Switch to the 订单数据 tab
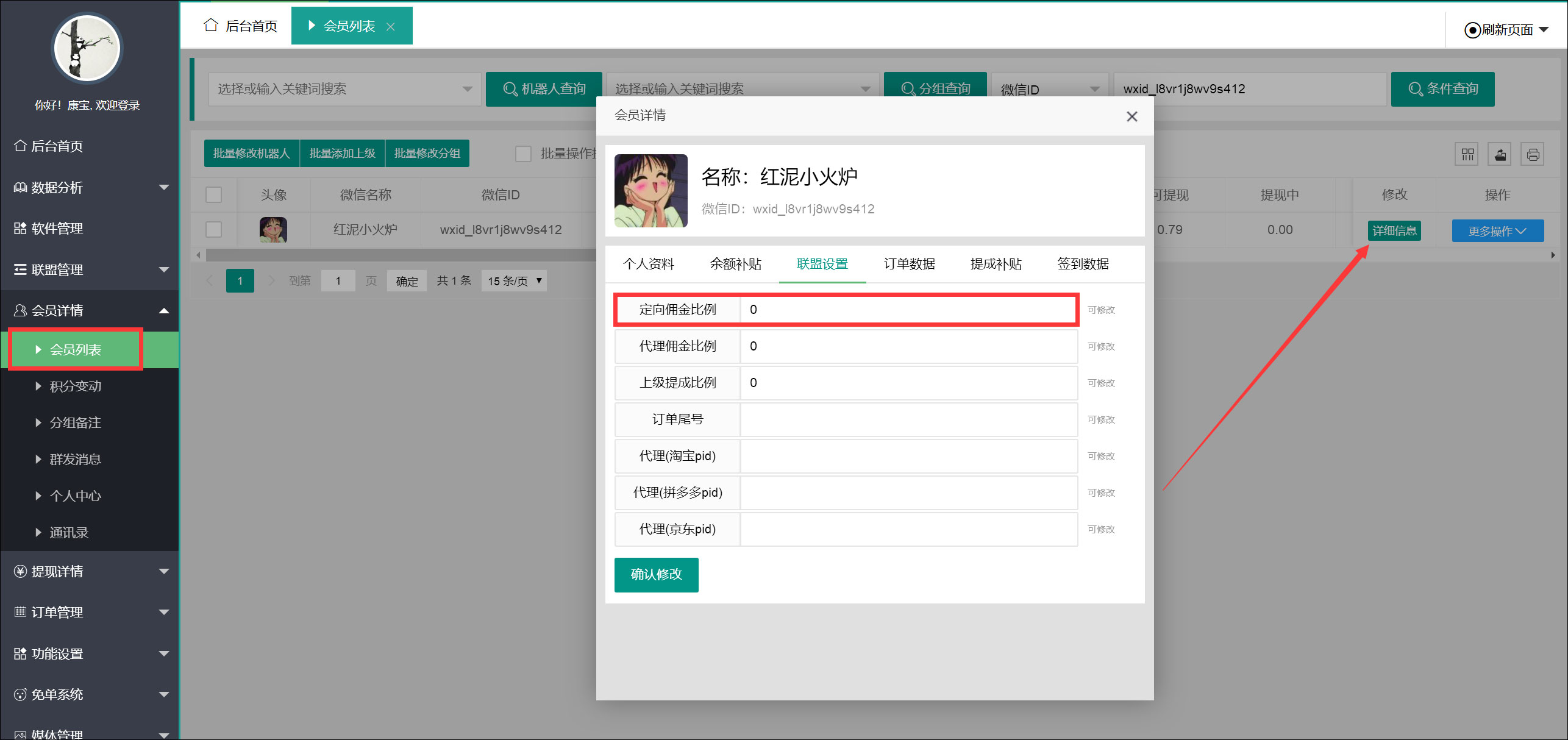This screenshot has height=740, width=1568. click(x=909, y=264)
